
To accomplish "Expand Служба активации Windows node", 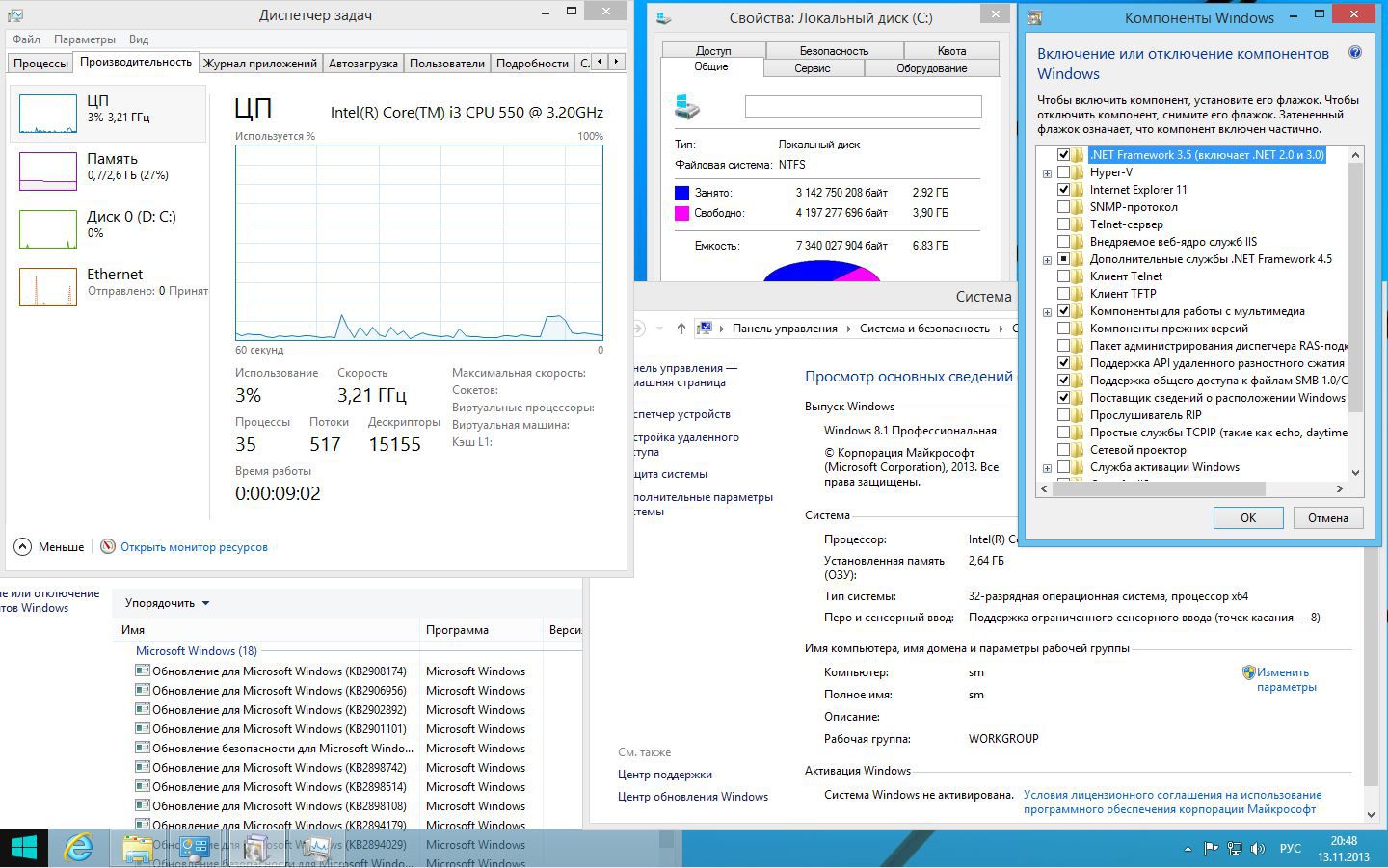I will [x=1047, y=468].
